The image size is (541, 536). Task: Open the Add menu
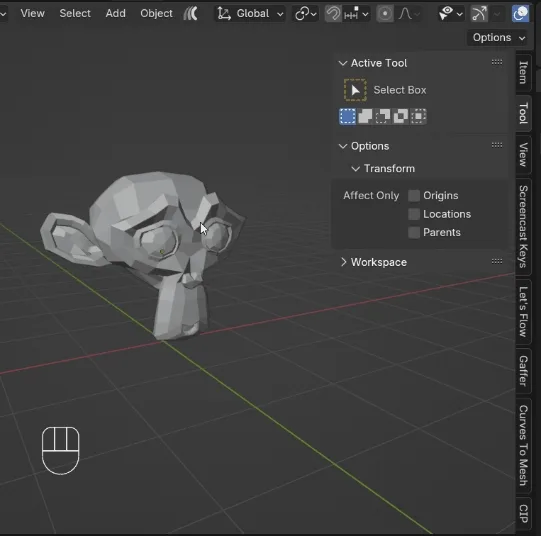116,13
